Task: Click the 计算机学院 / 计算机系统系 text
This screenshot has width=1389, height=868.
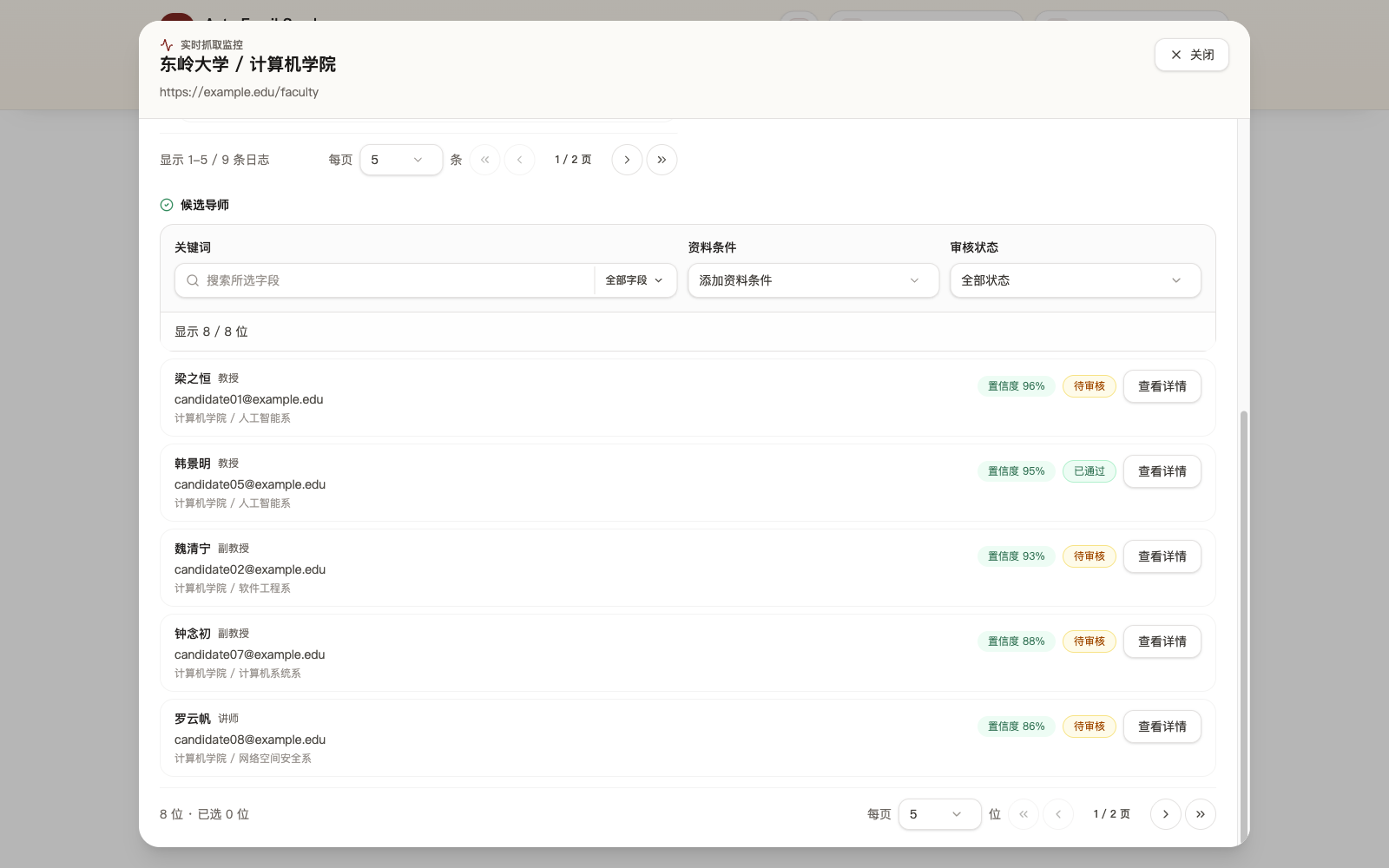Action: (238, 674)
